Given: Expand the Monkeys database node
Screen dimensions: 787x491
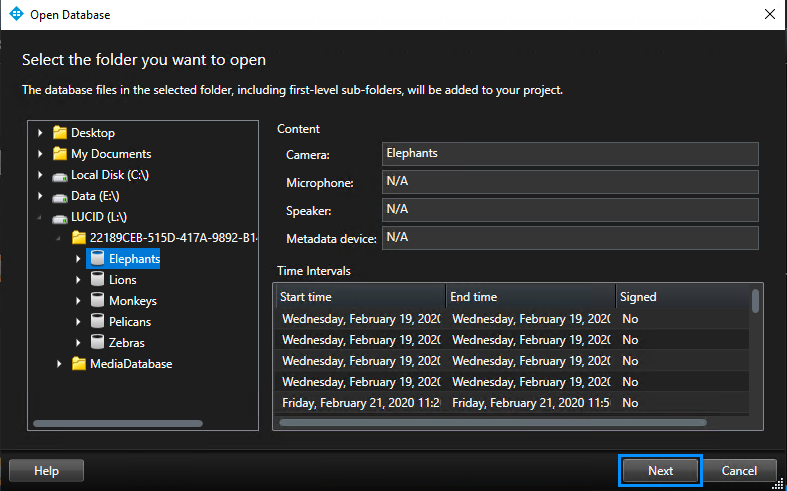Looking at the screenshot, I should [x=78, y=301].
